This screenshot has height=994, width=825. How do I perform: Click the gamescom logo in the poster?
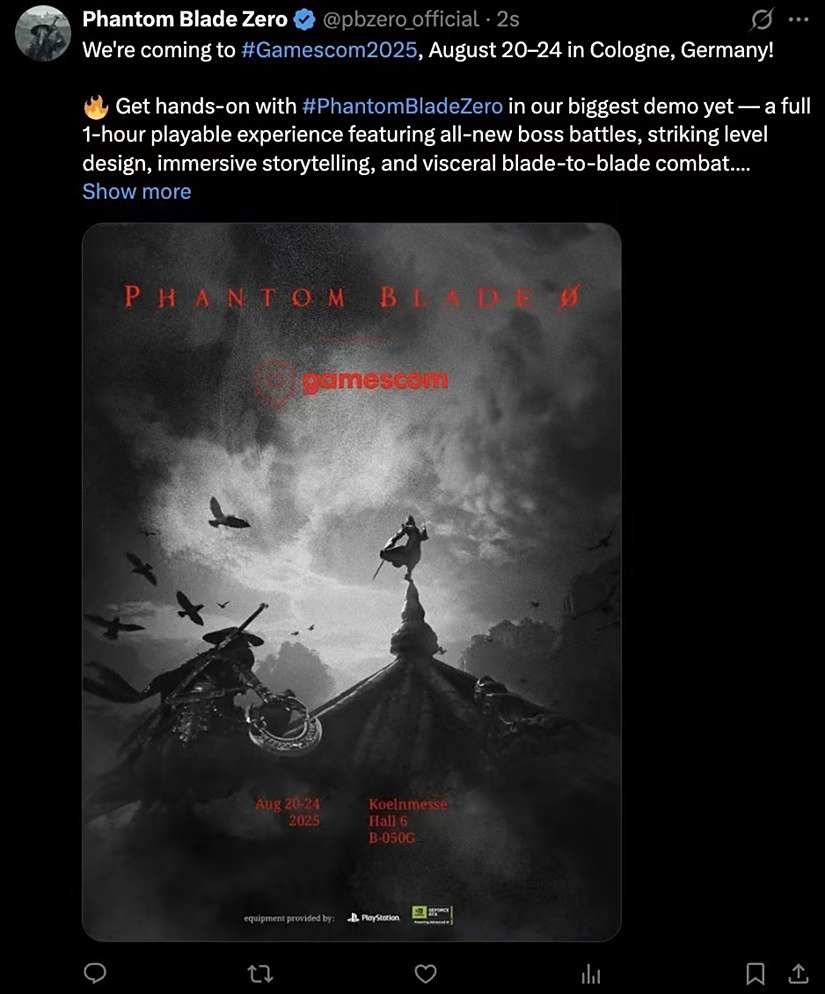pos(351,380)
